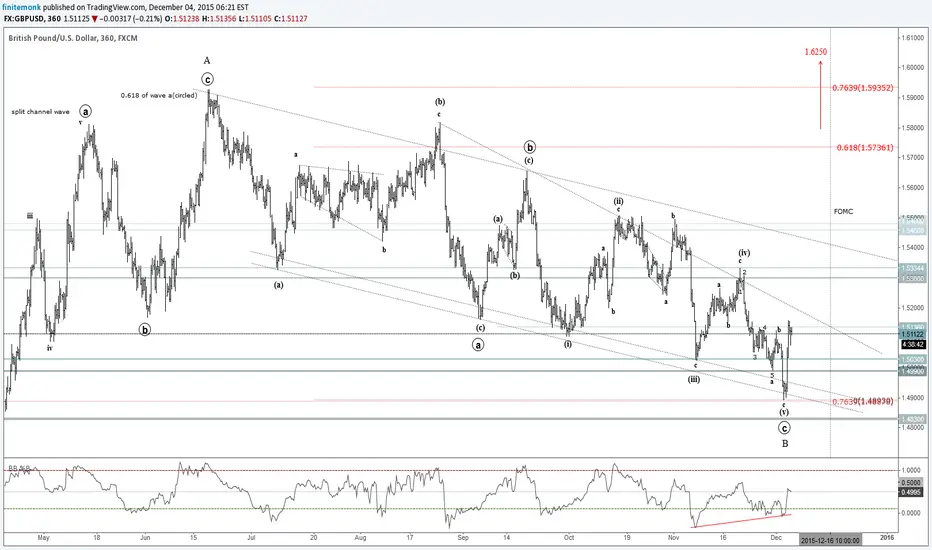Click the countdown timer 4:38:42 tag
The width and height of the screenshot is (932, 550).
(x=912, y=344)
